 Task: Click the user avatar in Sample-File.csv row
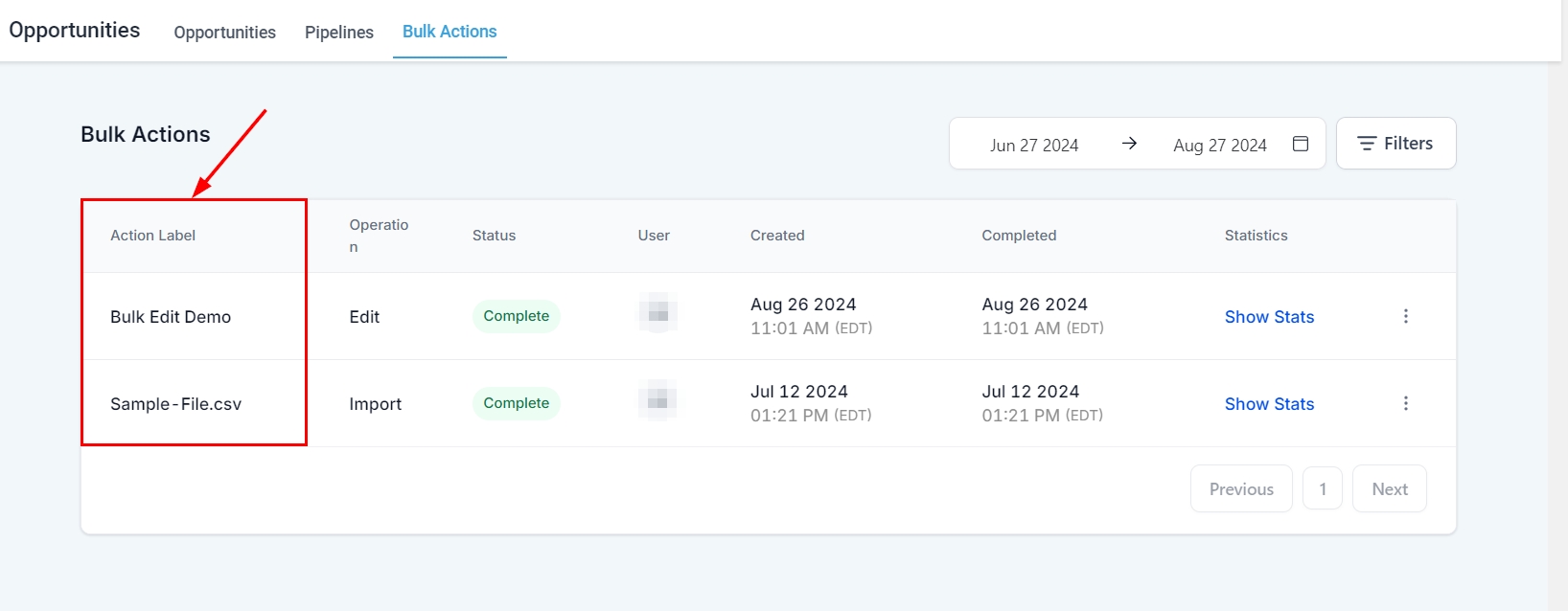click(x=657, y=400)
